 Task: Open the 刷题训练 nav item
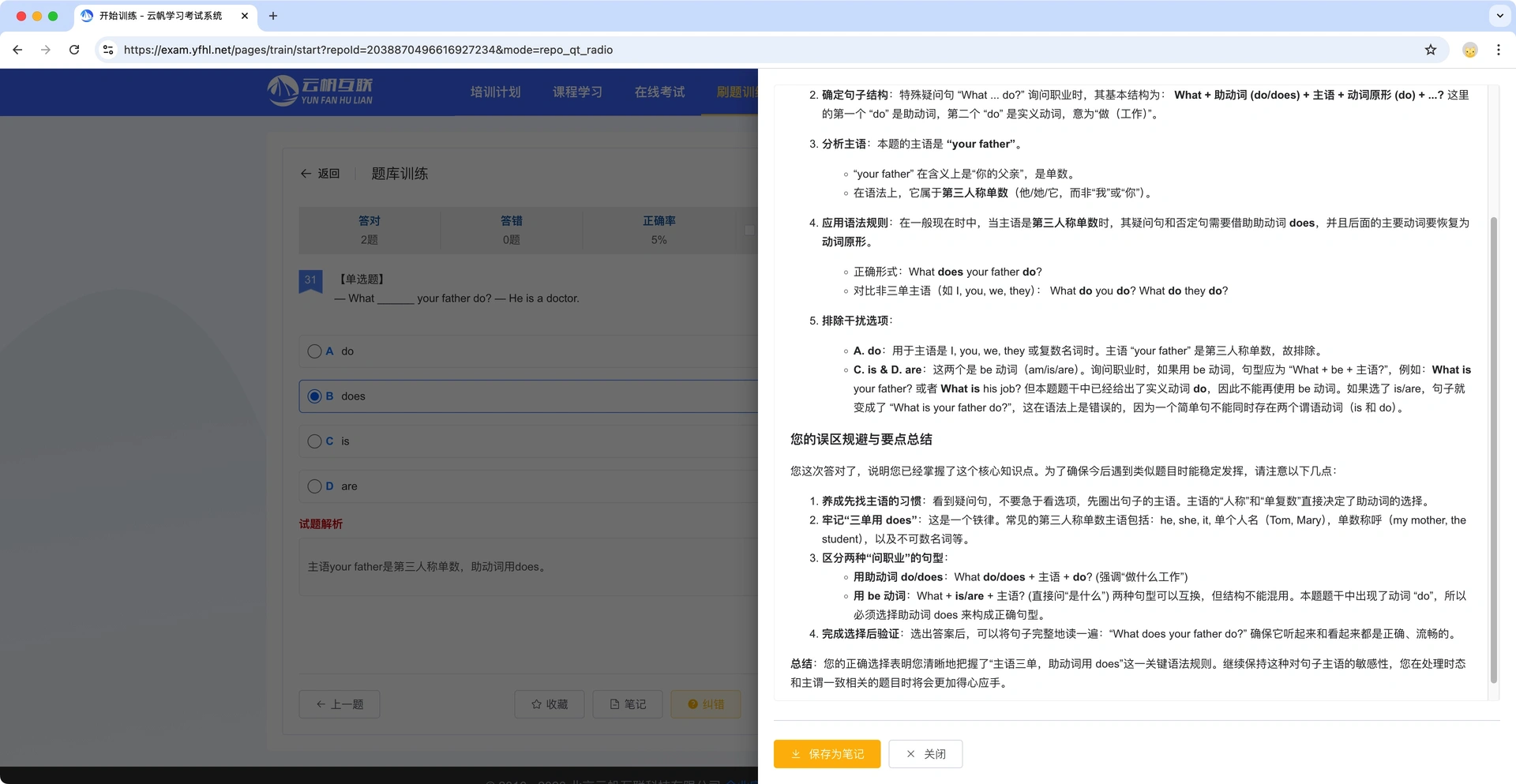pyautogui.click(x=737, y=92)
